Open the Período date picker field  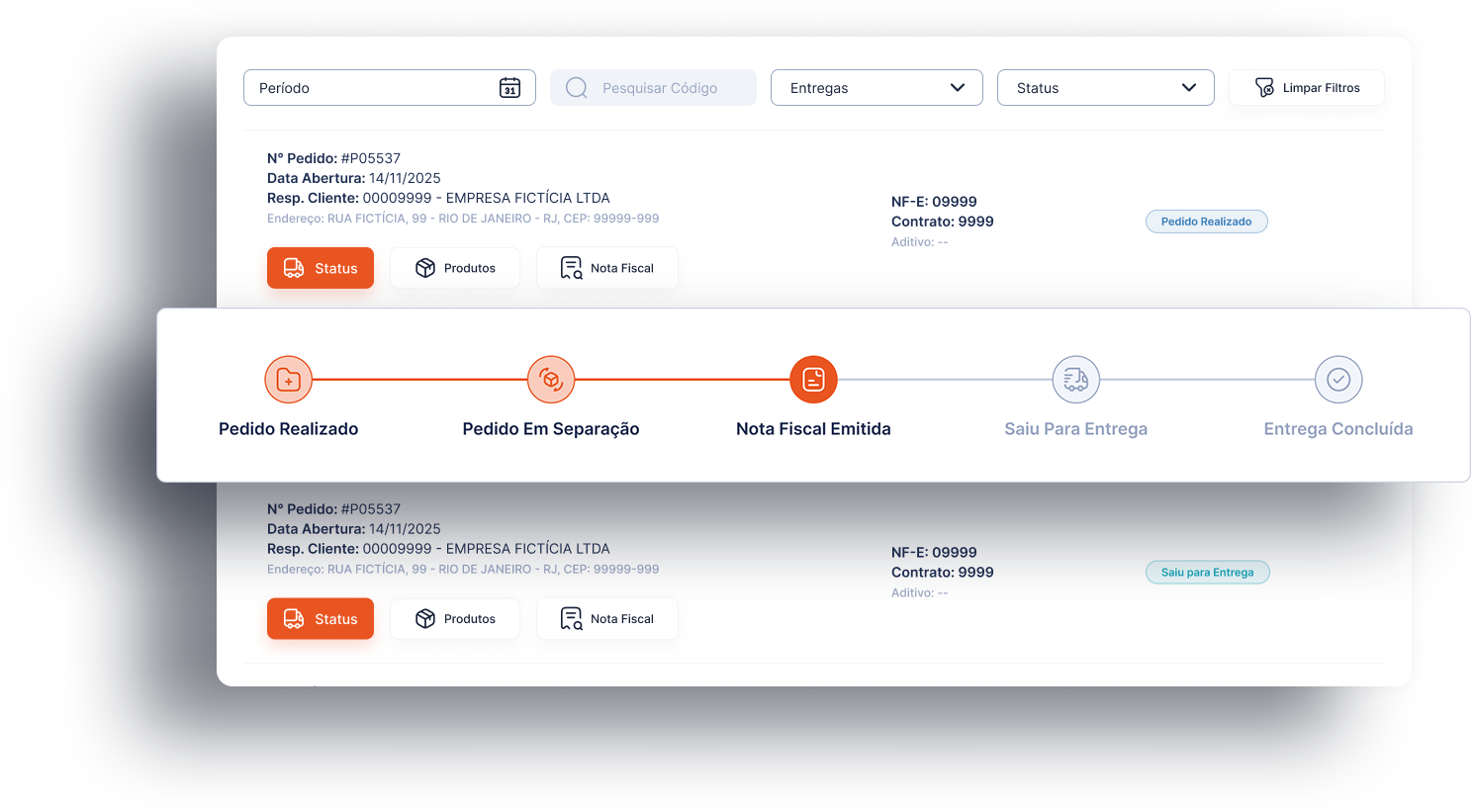[x=376, y=88]
